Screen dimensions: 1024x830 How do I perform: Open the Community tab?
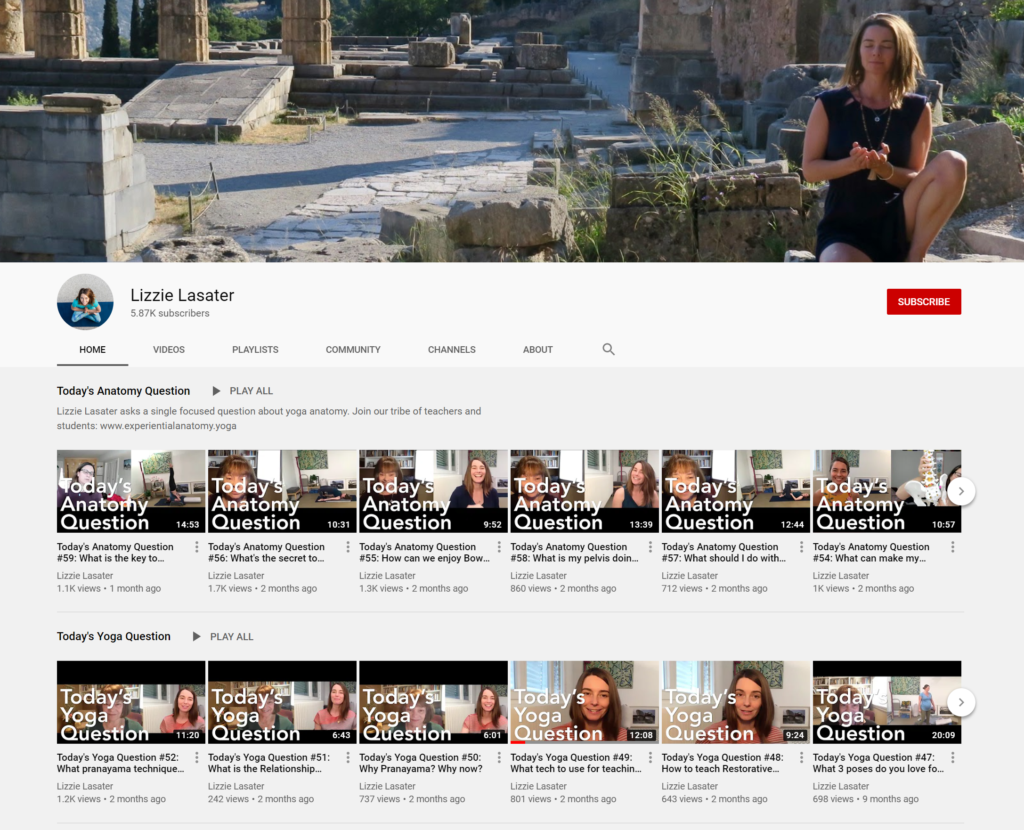click(353, 350)
